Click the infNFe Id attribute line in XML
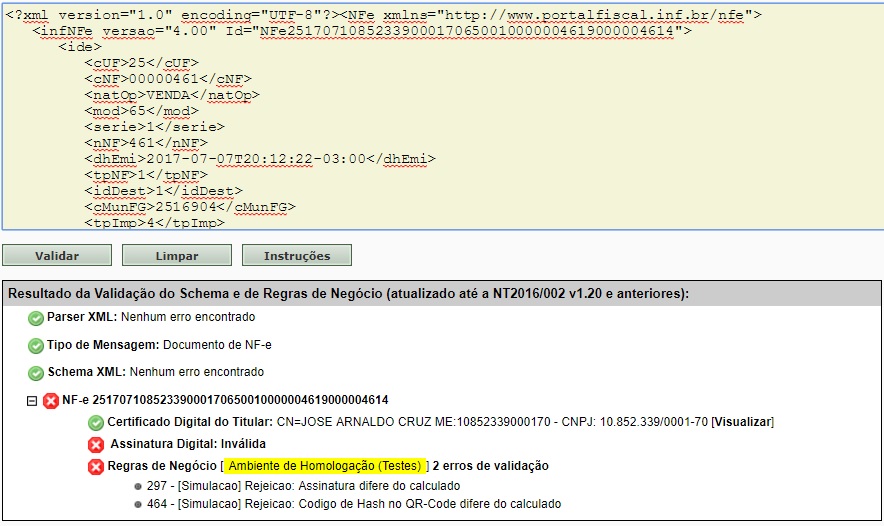884x526 pixels. [x=362, y=30]
